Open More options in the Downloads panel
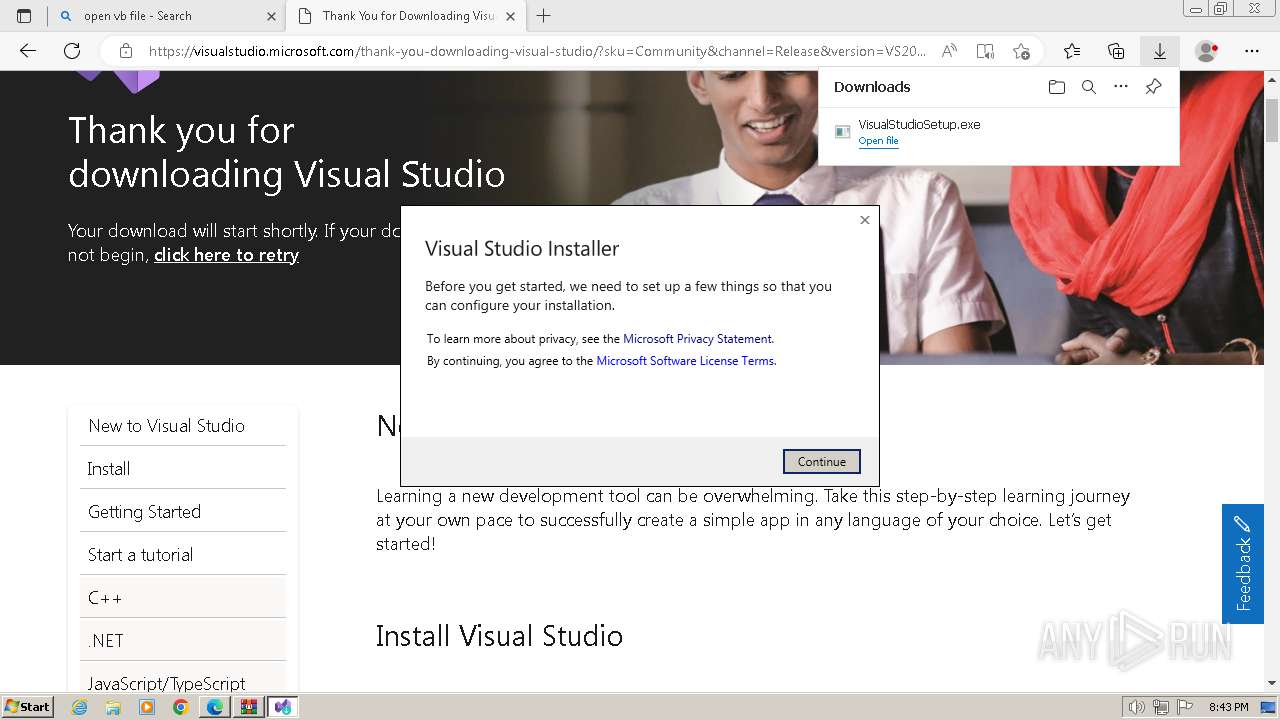 (1121, 87)
